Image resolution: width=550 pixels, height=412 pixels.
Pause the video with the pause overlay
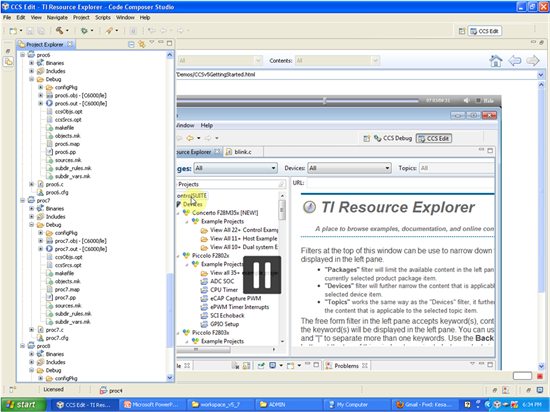[262, 275]
